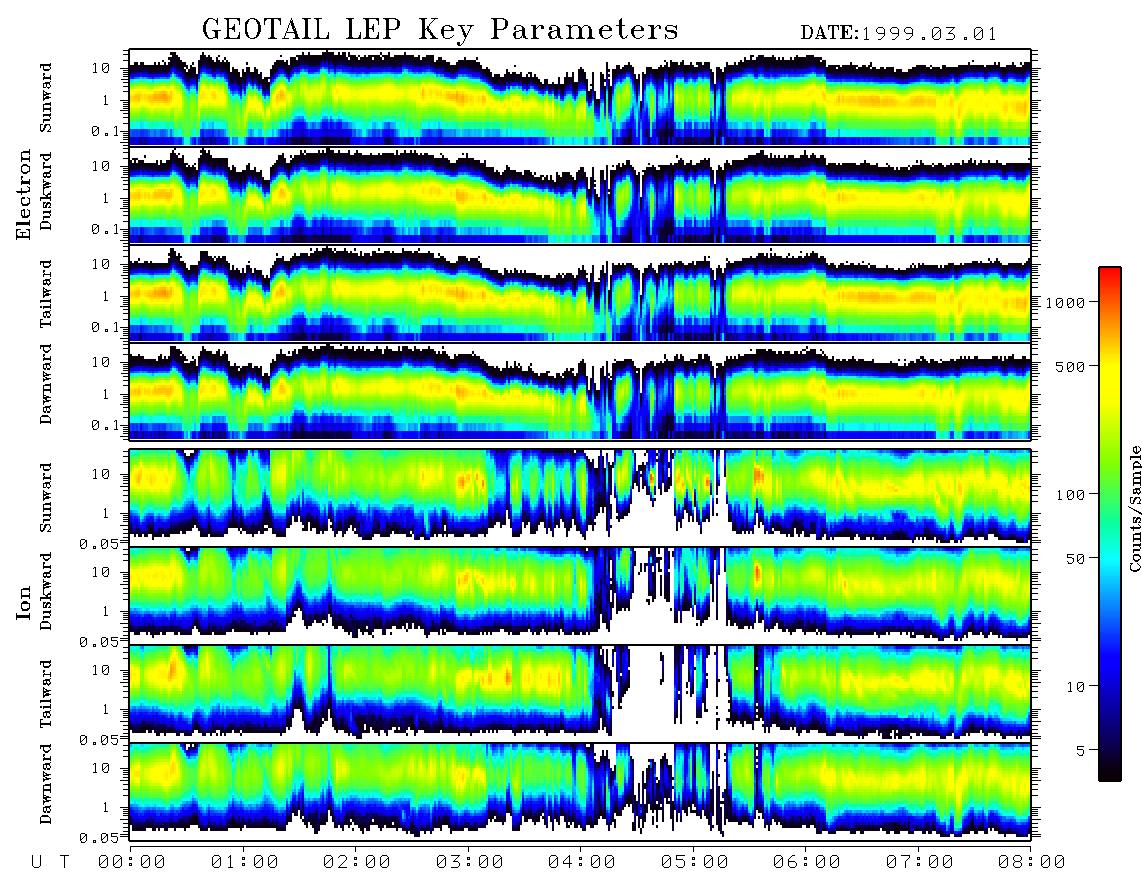This screenshot has height=880, width=1142.
Task: Click the 02:00 time tick label
Action: pyautogui.click(x=357, y=862)
